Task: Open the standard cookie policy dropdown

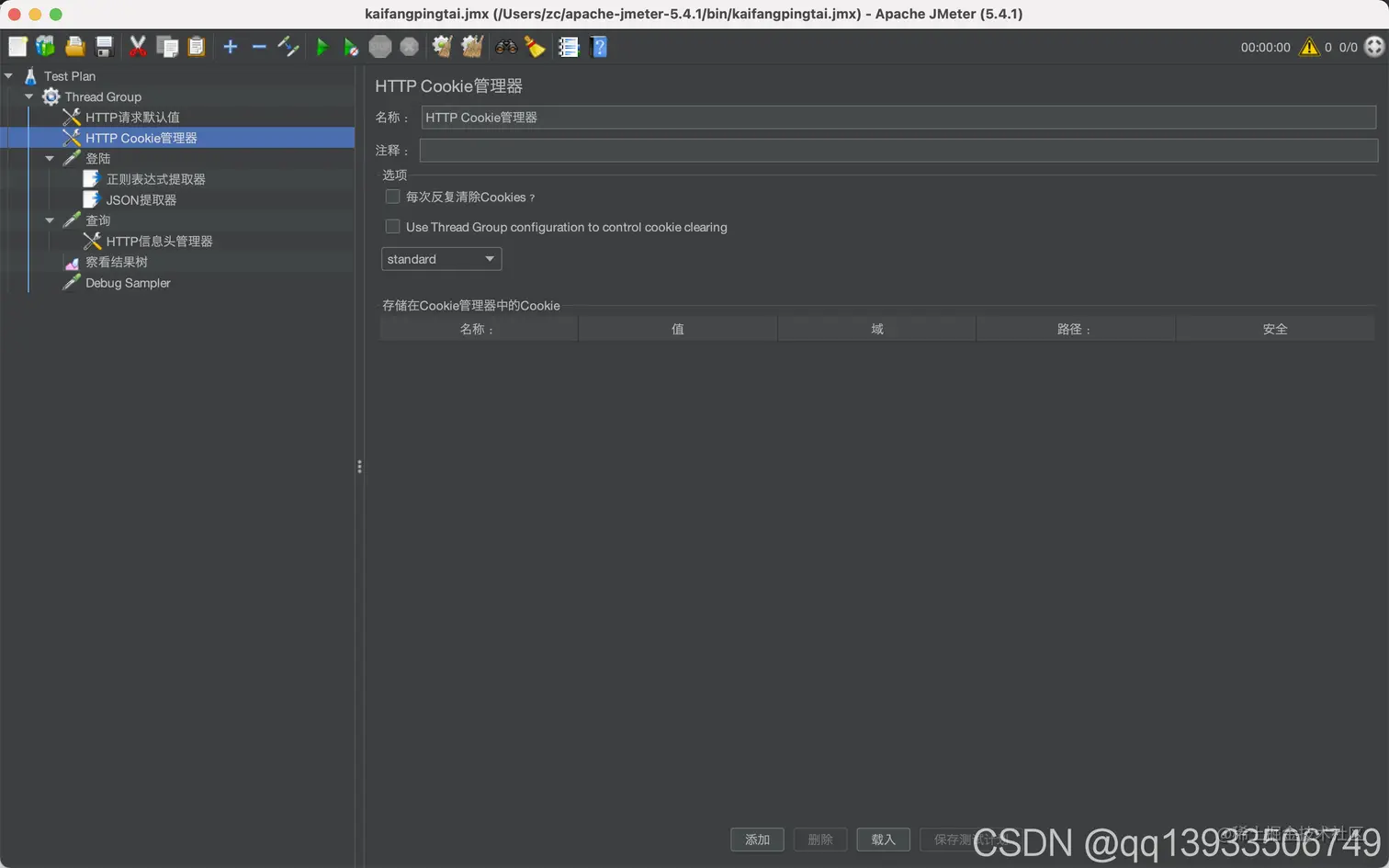Action: pos(441,259)
